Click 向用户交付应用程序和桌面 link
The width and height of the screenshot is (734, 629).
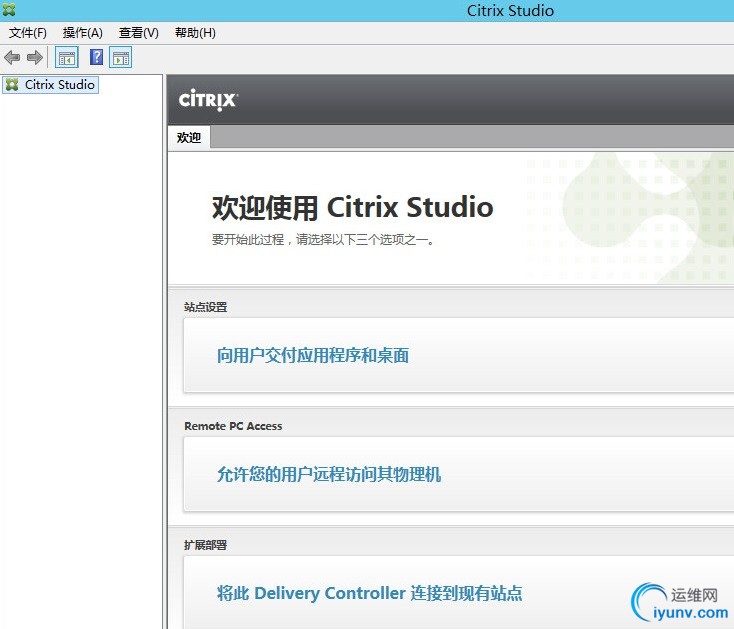click(x=313, y=355)
